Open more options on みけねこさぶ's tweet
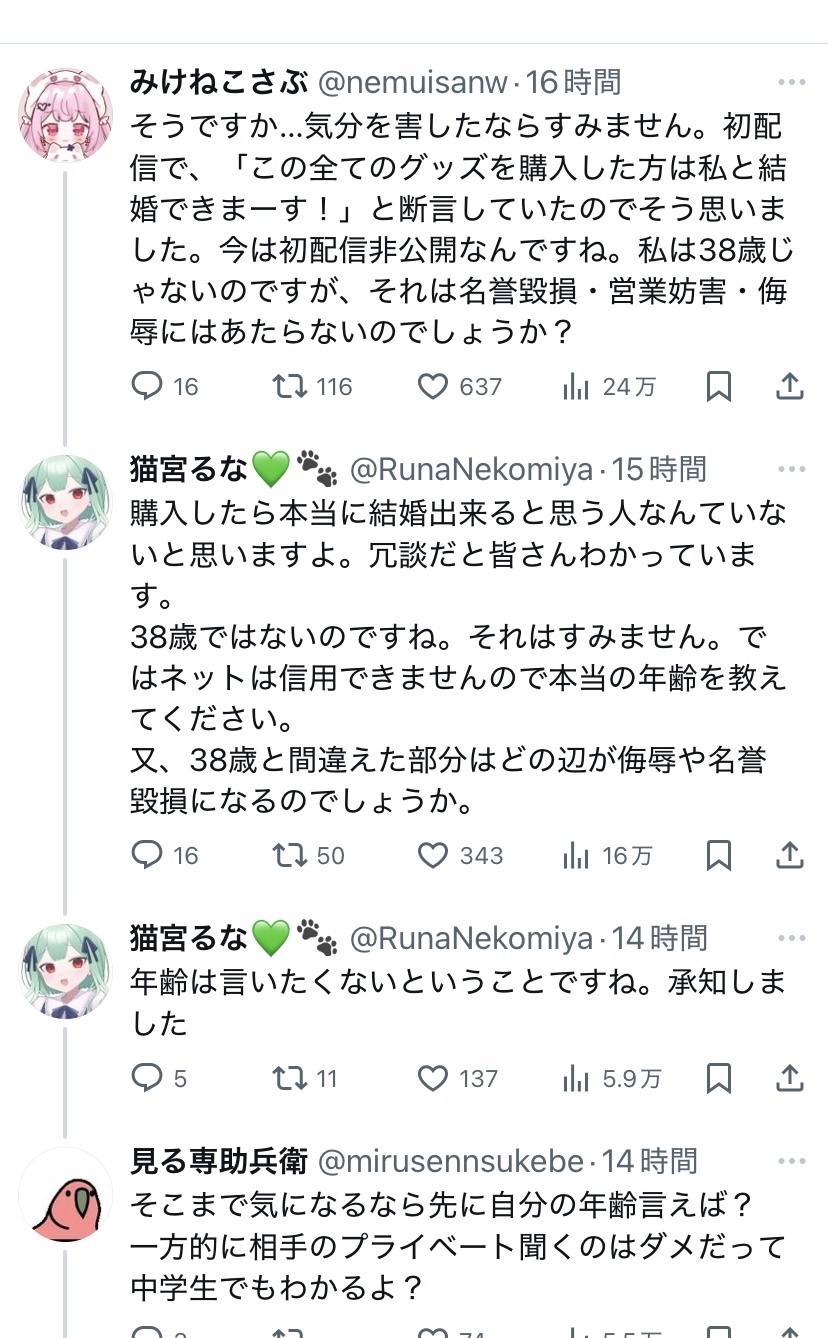The height and width of the screenshot is (1338, 828). coord(791,82)
